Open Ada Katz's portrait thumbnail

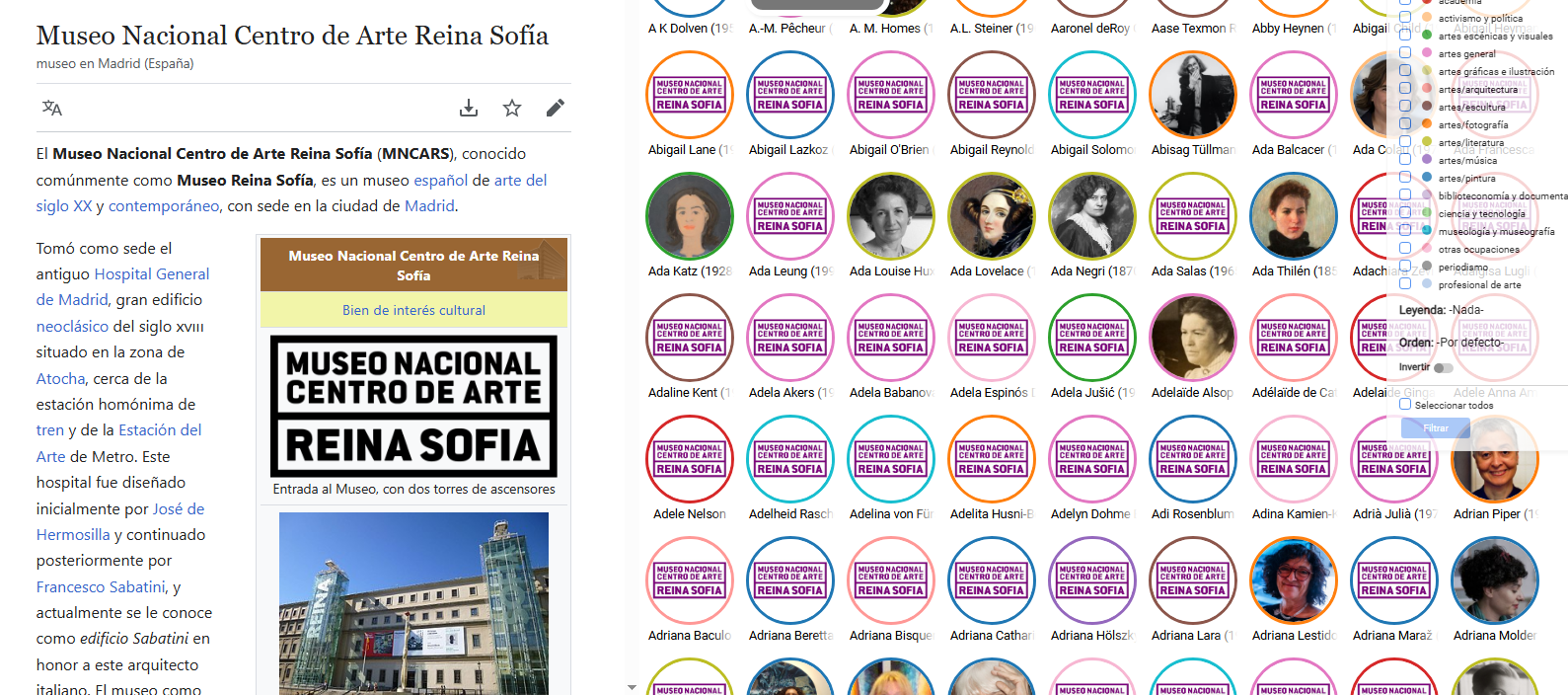click(x=690, y=216)
